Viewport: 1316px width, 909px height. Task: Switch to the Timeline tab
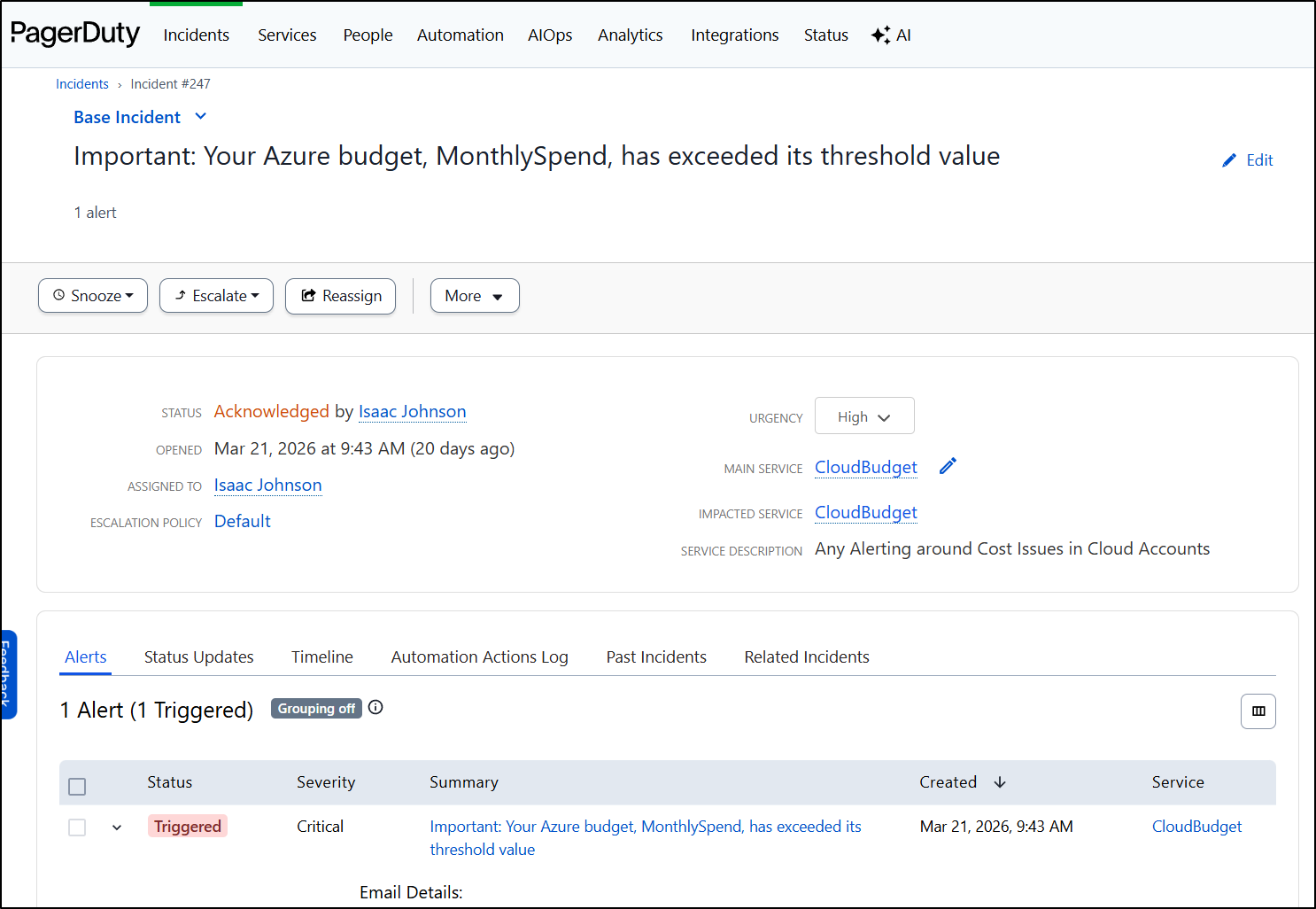321,657
